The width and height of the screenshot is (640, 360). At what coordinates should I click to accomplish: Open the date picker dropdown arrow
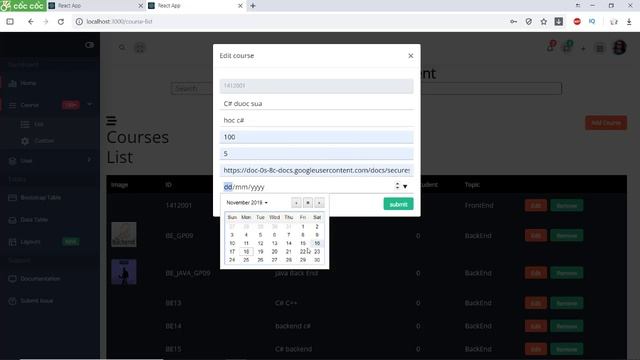pos(405,187)
